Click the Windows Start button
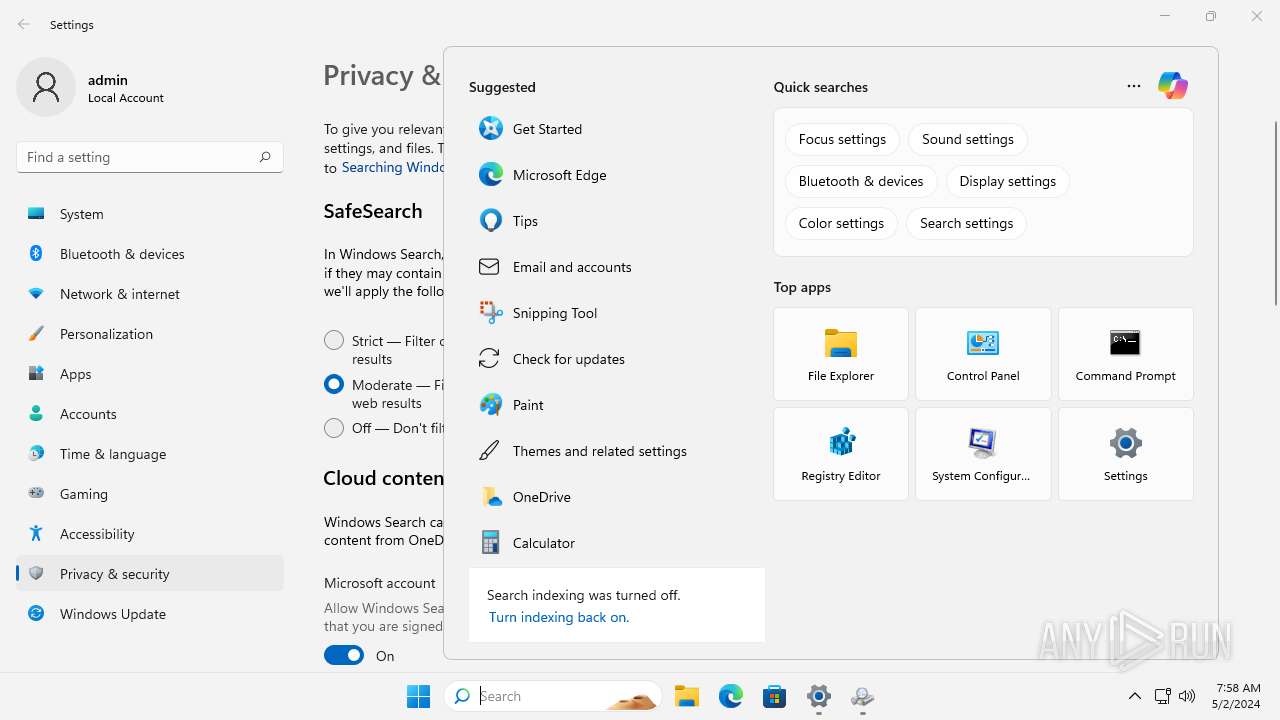Image resolution: width=1280 pixels, height=720 pixels. (419, 696)
